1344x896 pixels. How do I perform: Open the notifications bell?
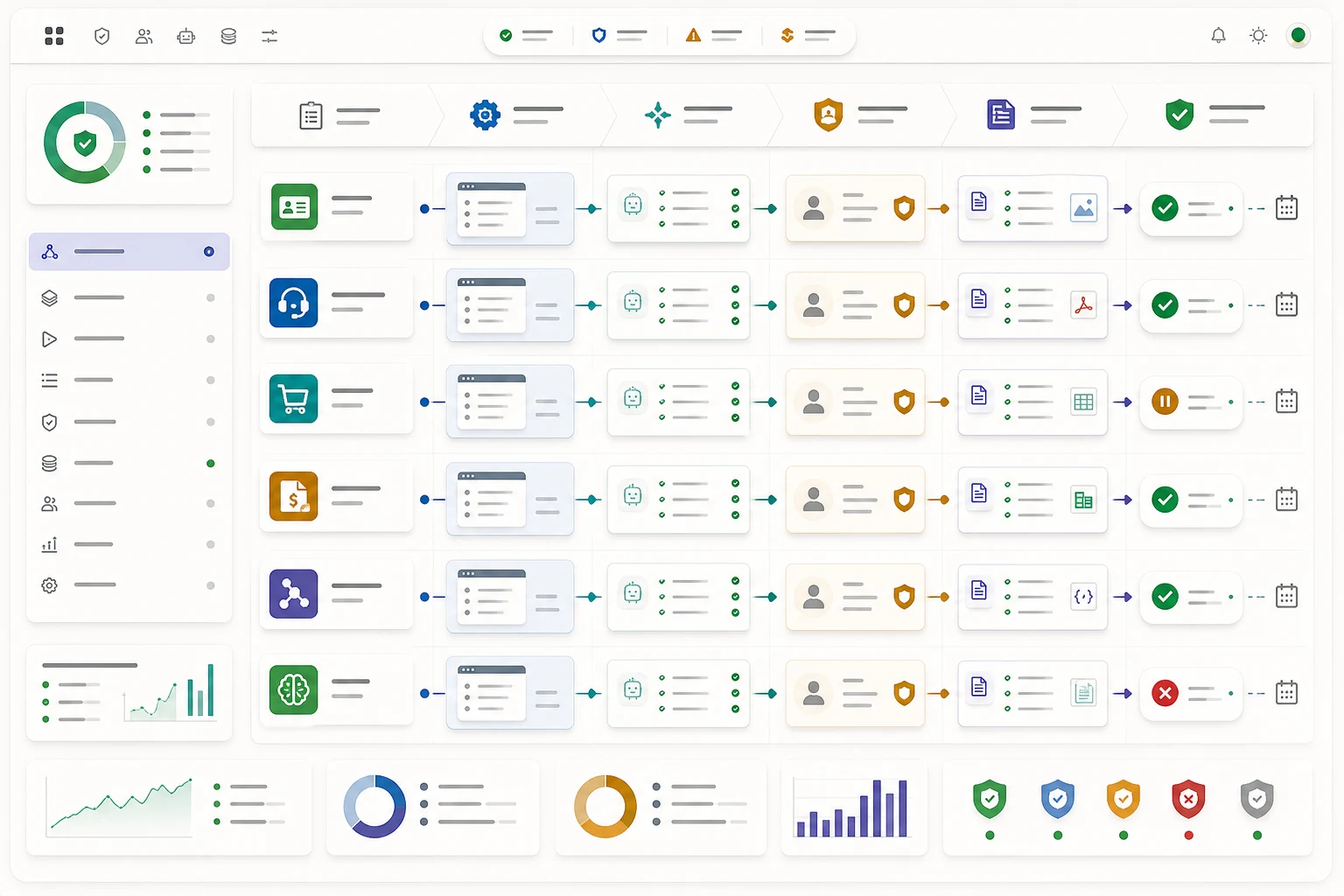pyautogui.click(x=1218, y=36)
